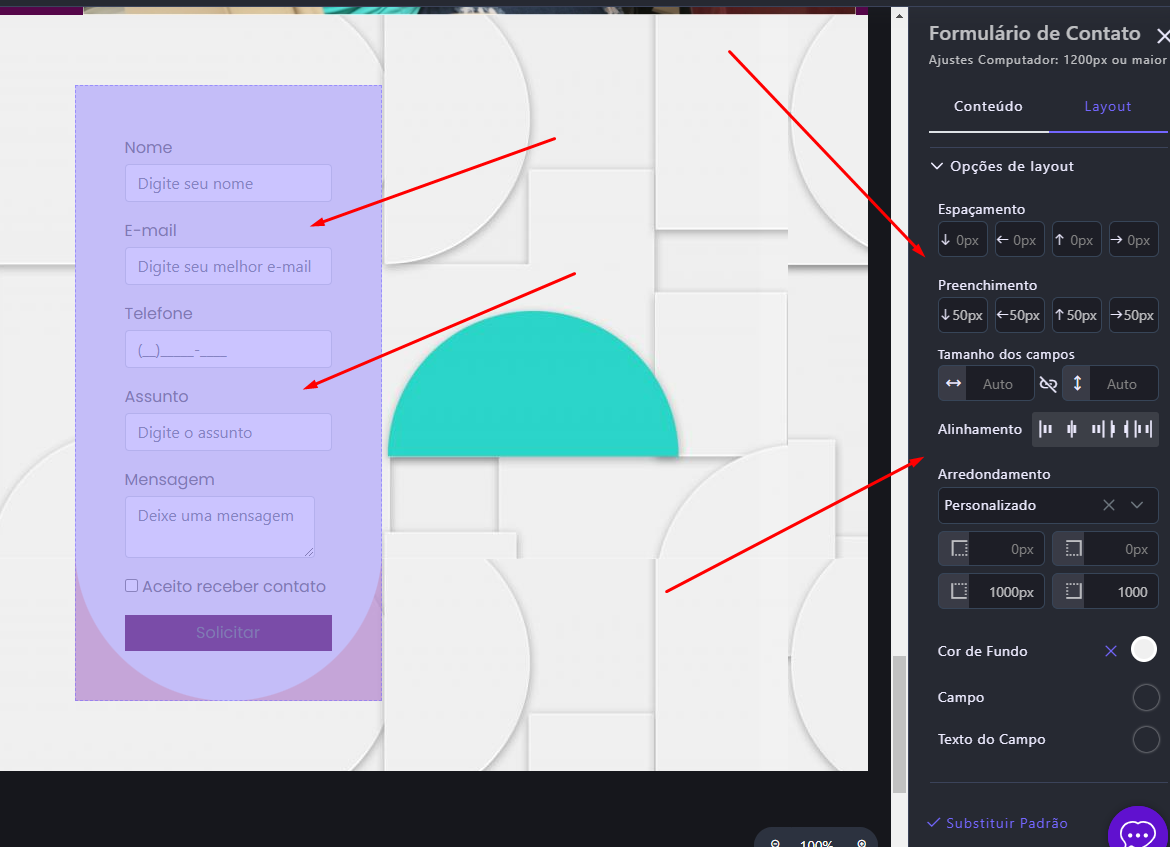This screenshot has width=1170, height=847.
Task: Open the chat support bubble icon
Action: [x=1138, y=832]
